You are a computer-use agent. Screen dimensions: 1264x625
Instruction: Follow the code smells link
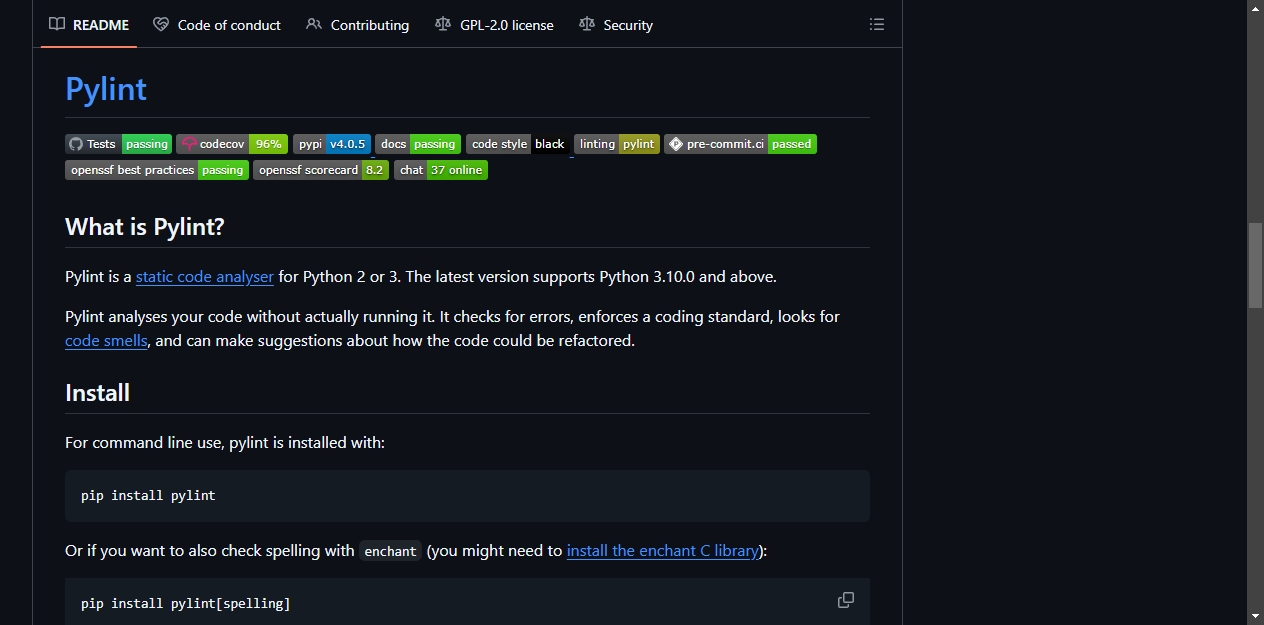point(106,341)
